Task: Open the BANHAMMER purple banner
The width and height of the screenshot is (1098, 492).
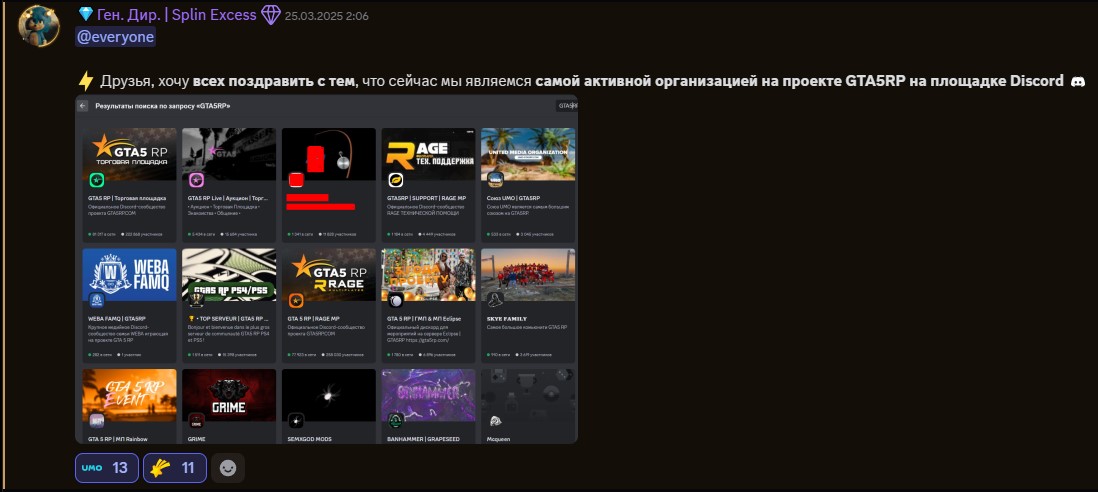Action: (x=429, y=395)
